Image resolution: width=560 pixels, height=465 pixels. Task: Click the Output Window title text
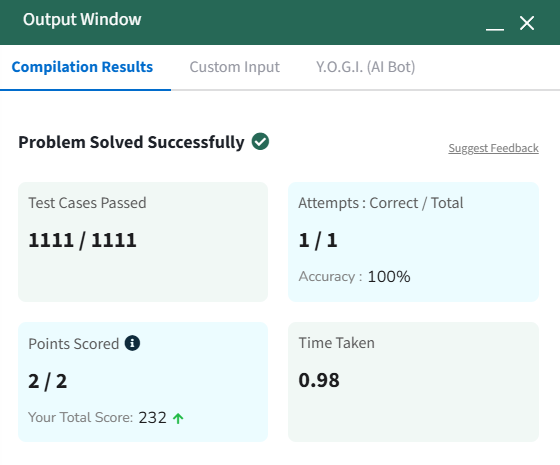tap(82, 20)
